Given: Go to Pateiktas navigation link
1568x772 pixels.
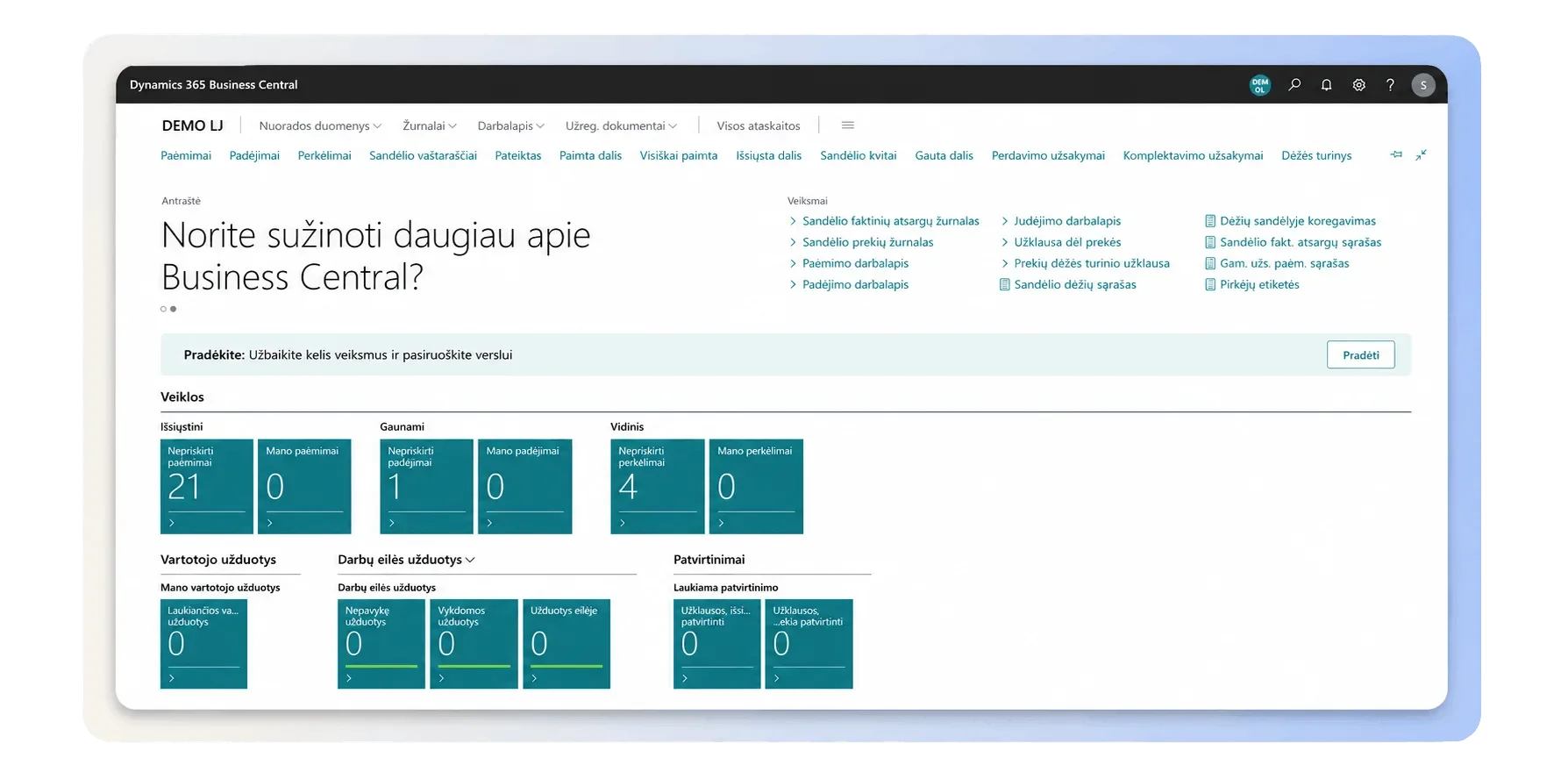Looking at the screenshot, I should tap(518, 155).
